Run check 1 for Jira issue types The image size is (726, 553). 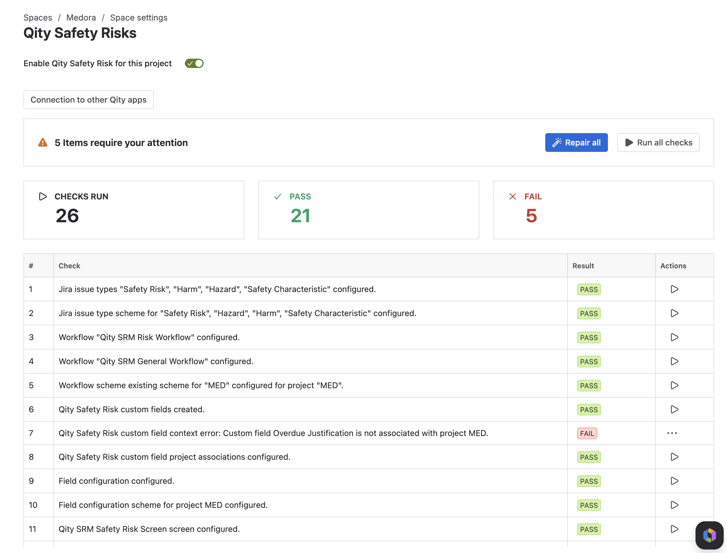[x=674, y=289]
